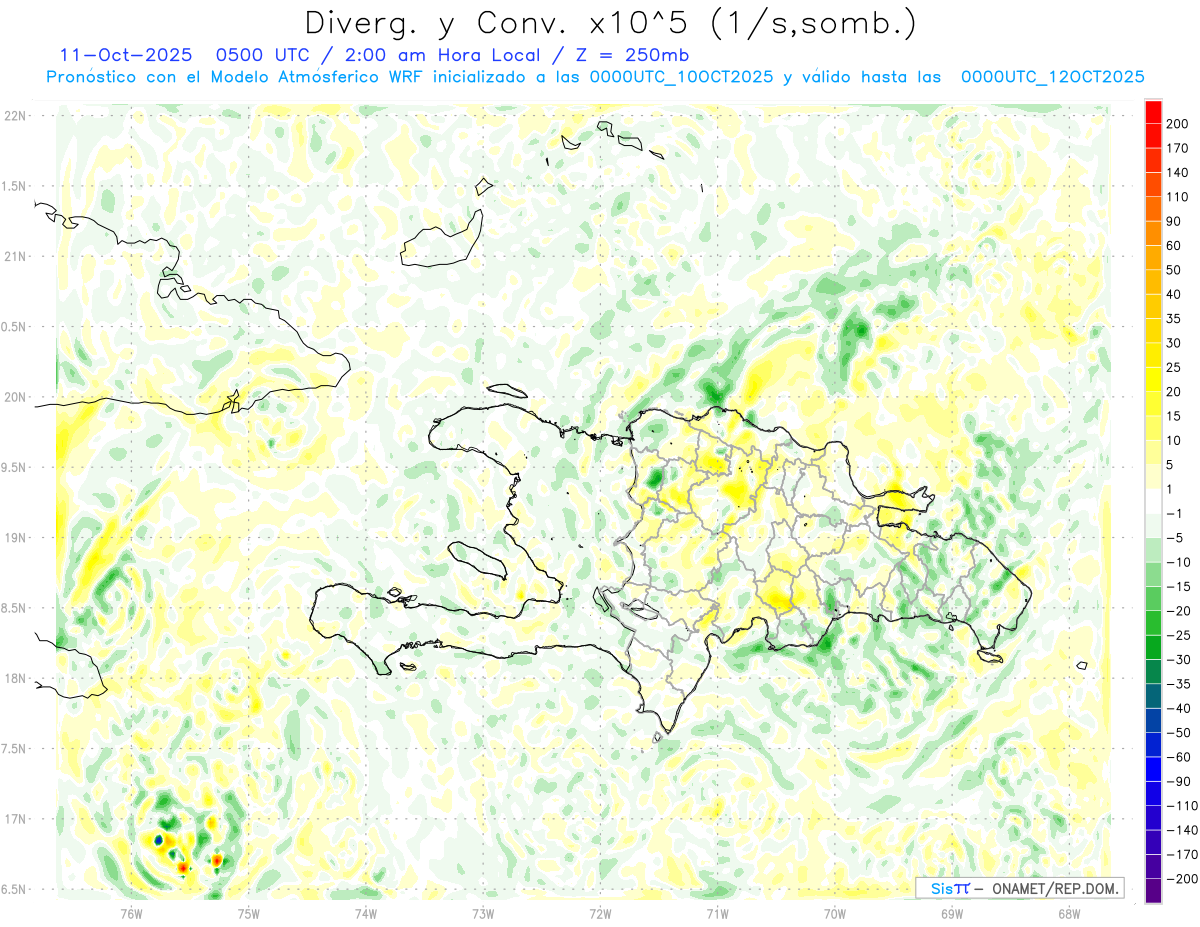The width and height of the screenshot is (1200, 927).
Task: Click the "-50" color scale value
Action: [1179, 732]
